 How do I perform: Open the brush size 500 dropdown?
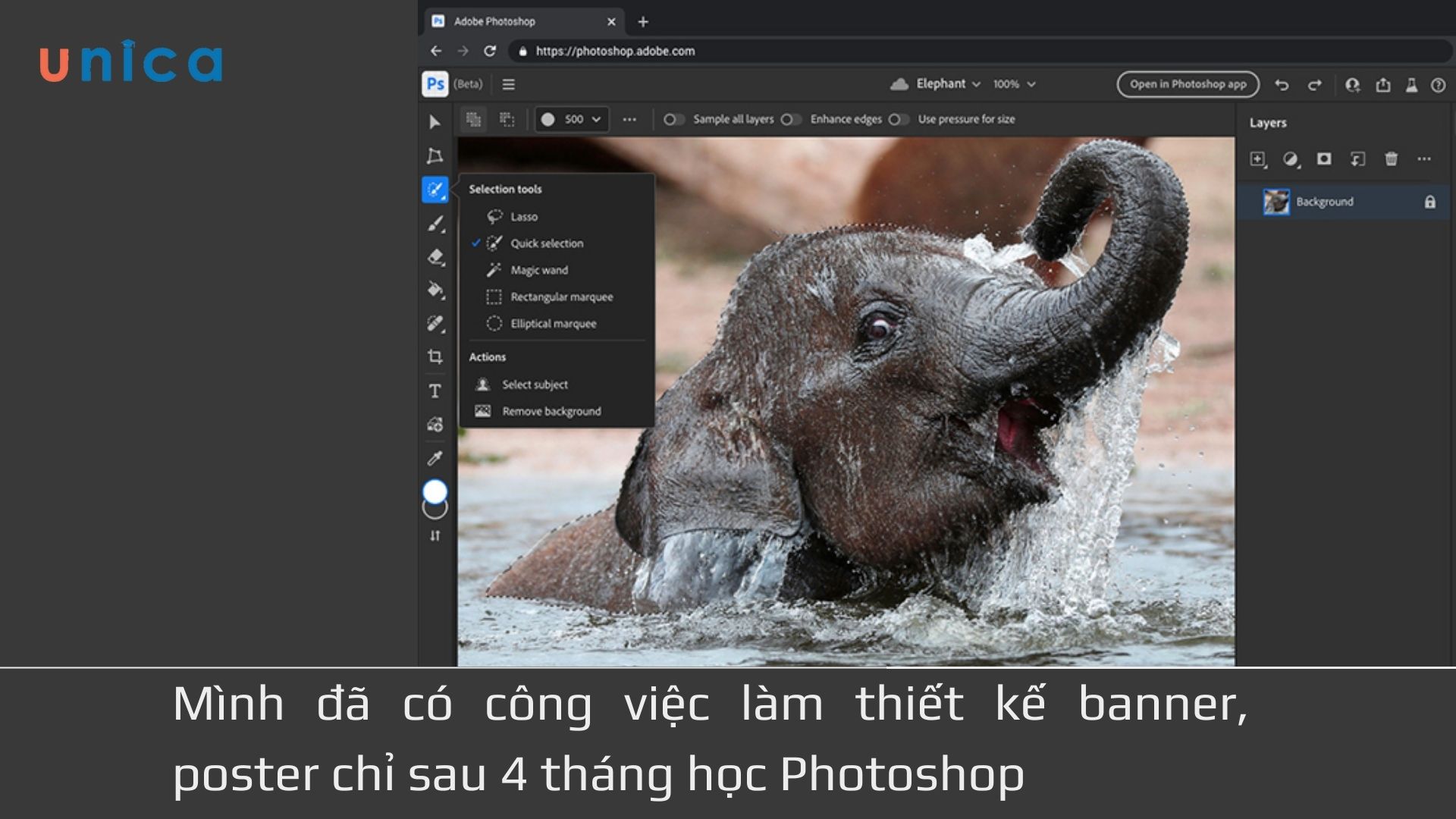coord(573,119)
